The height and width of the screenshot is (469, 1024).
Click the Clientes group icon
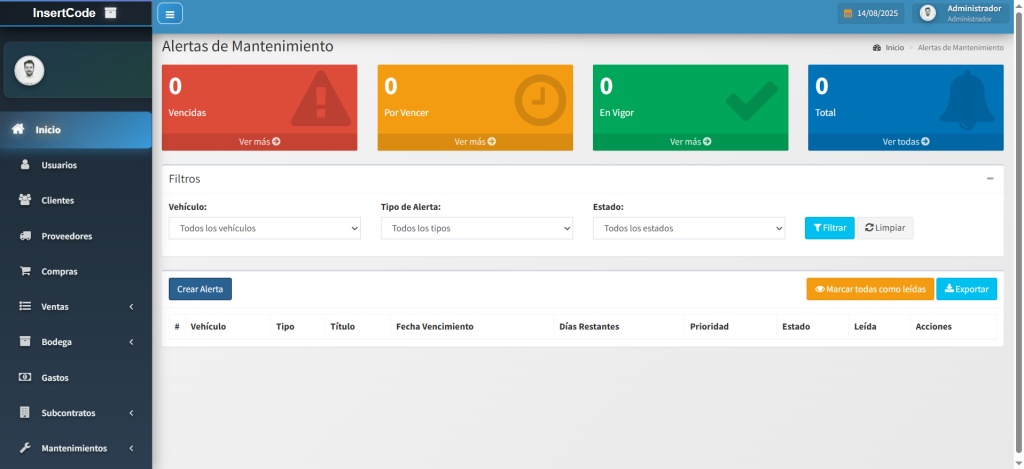click(25, 200)
